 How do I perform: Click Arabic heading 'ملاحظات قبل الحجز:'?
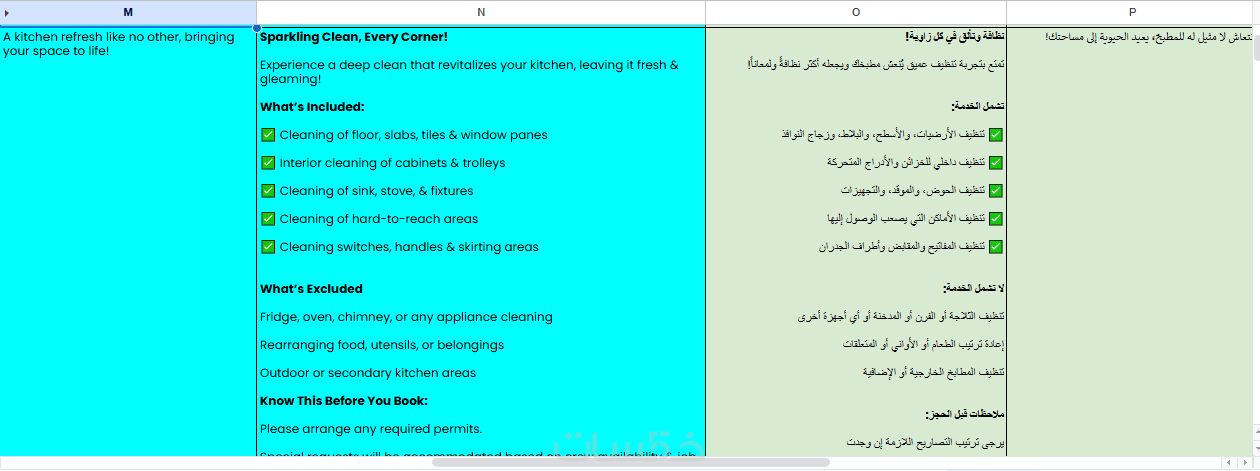pos(965,414)
